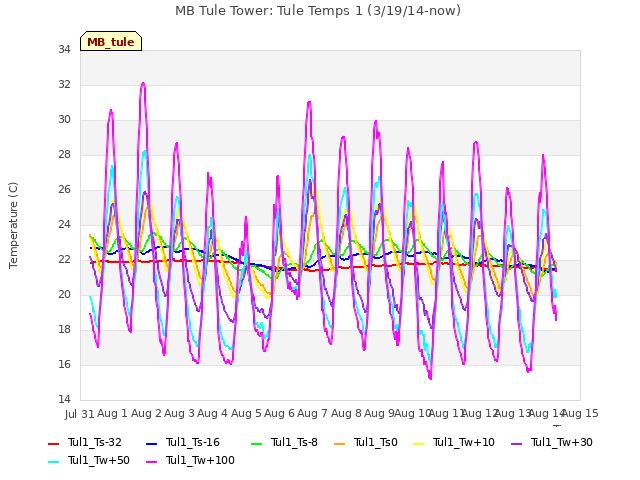Click the magenta peak near 31 on Aug 7
This screenshot has width=640, height=480.
(309, 102)
